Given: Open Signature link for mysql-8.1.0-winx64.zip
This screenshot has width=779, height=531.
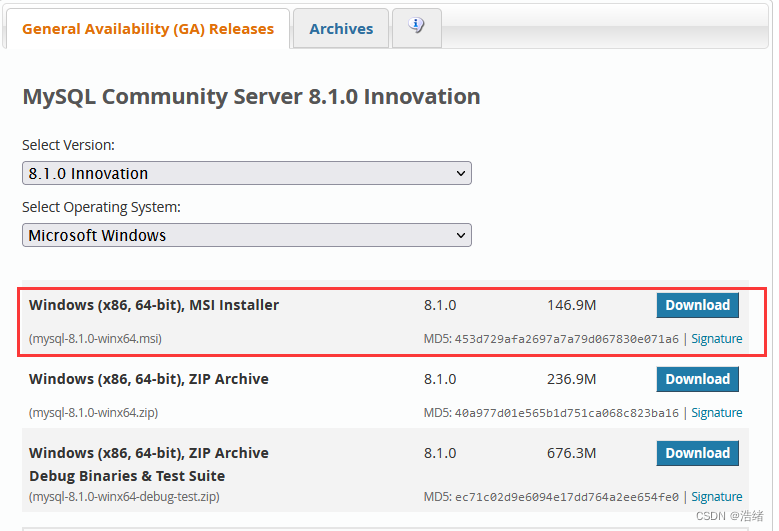Looking at the screenshot, I should click(716, 413).
